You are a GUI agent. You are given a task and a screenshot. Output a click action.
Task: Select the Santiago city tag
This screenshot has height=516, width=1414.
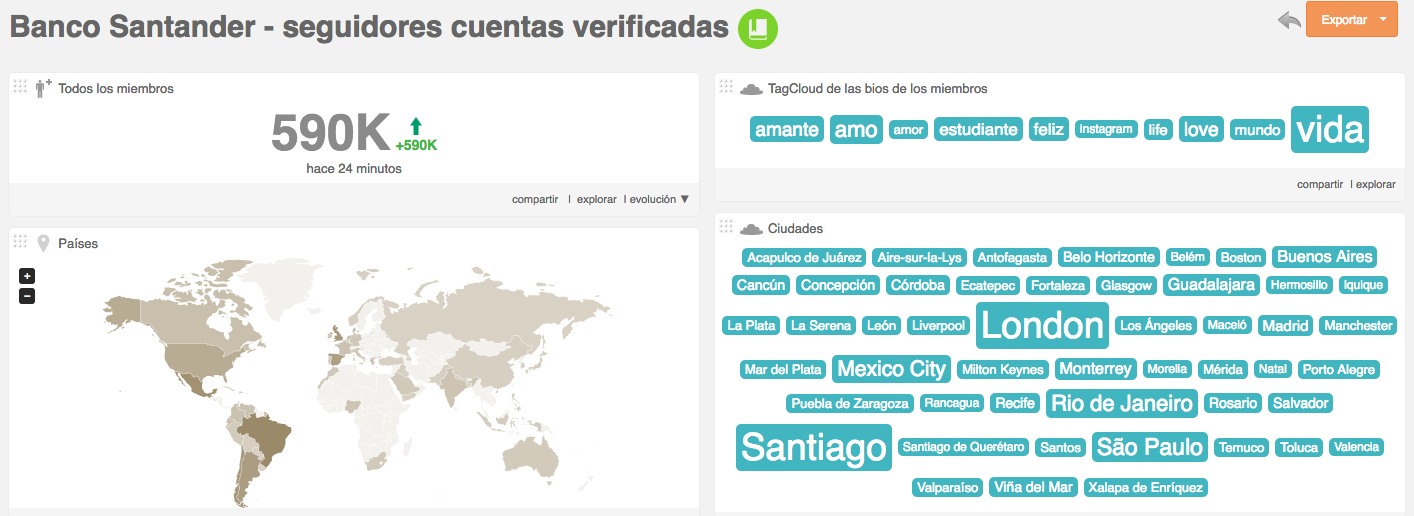(813, 447)
